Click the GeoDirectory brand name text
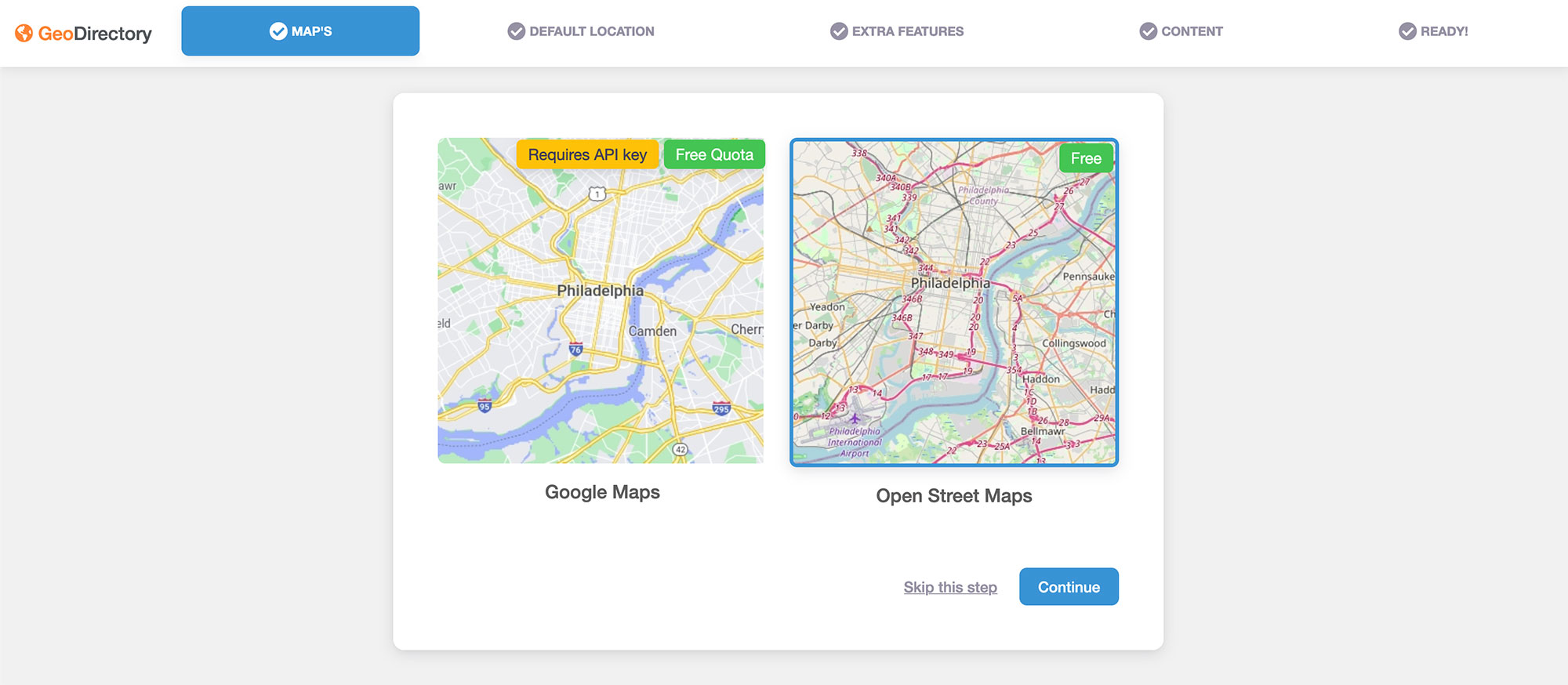Screen dimensions: 1568x685 click(x=95, y=34)
